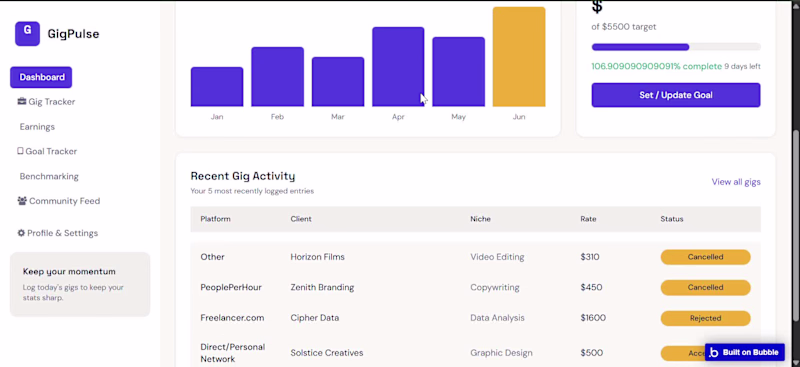Select the Horizon Films client cell
This screenshot has width=800, height=367.
pos(317,257)
